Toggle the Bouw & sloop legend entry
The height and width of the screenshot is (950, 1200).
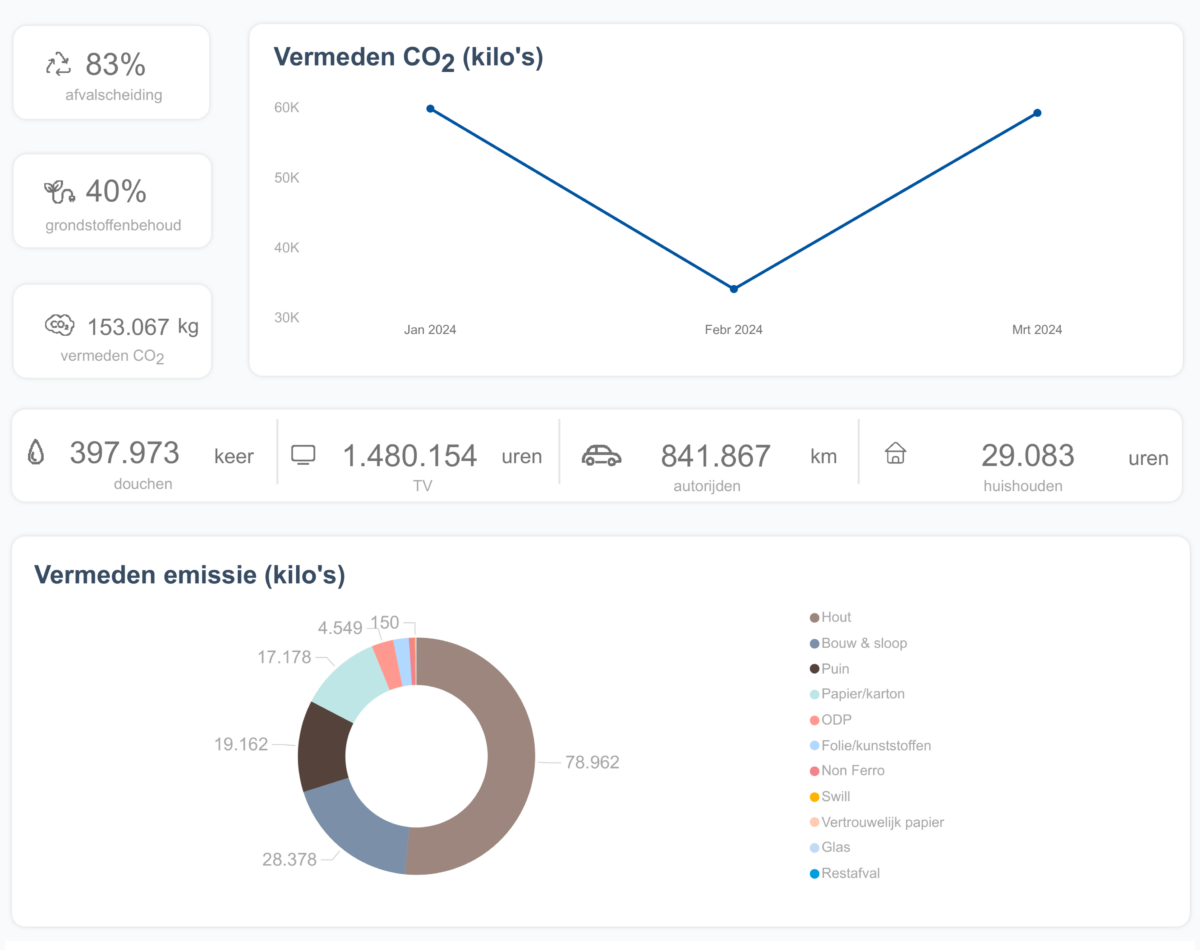point(863,643)
